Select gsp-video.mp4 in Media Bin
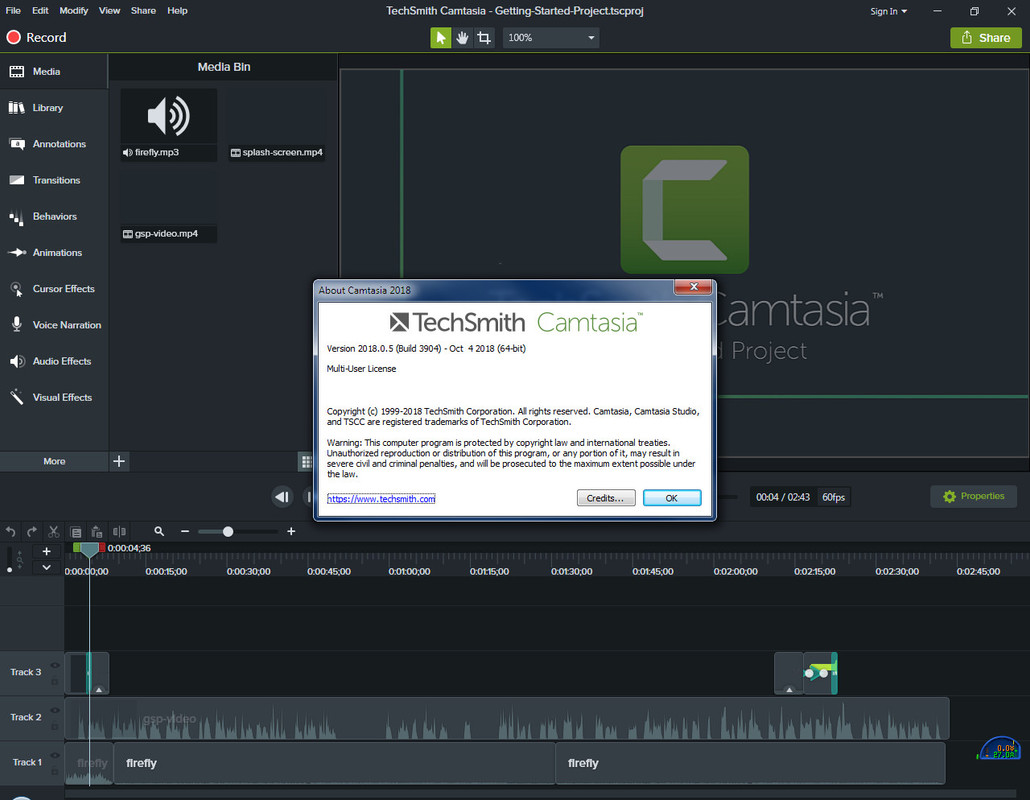 tap(169, 206)
